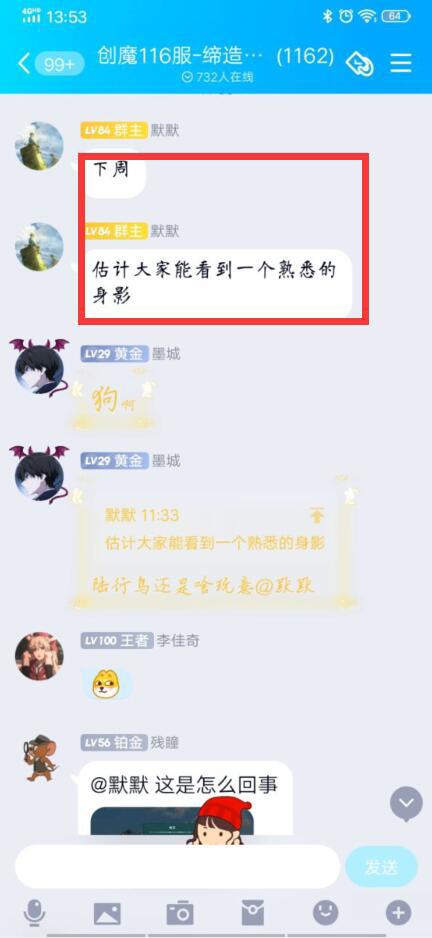Viewport: 432px width, 938px height.
Task: Jump to latest messages with down arrow
Action: tap(406, 804)
